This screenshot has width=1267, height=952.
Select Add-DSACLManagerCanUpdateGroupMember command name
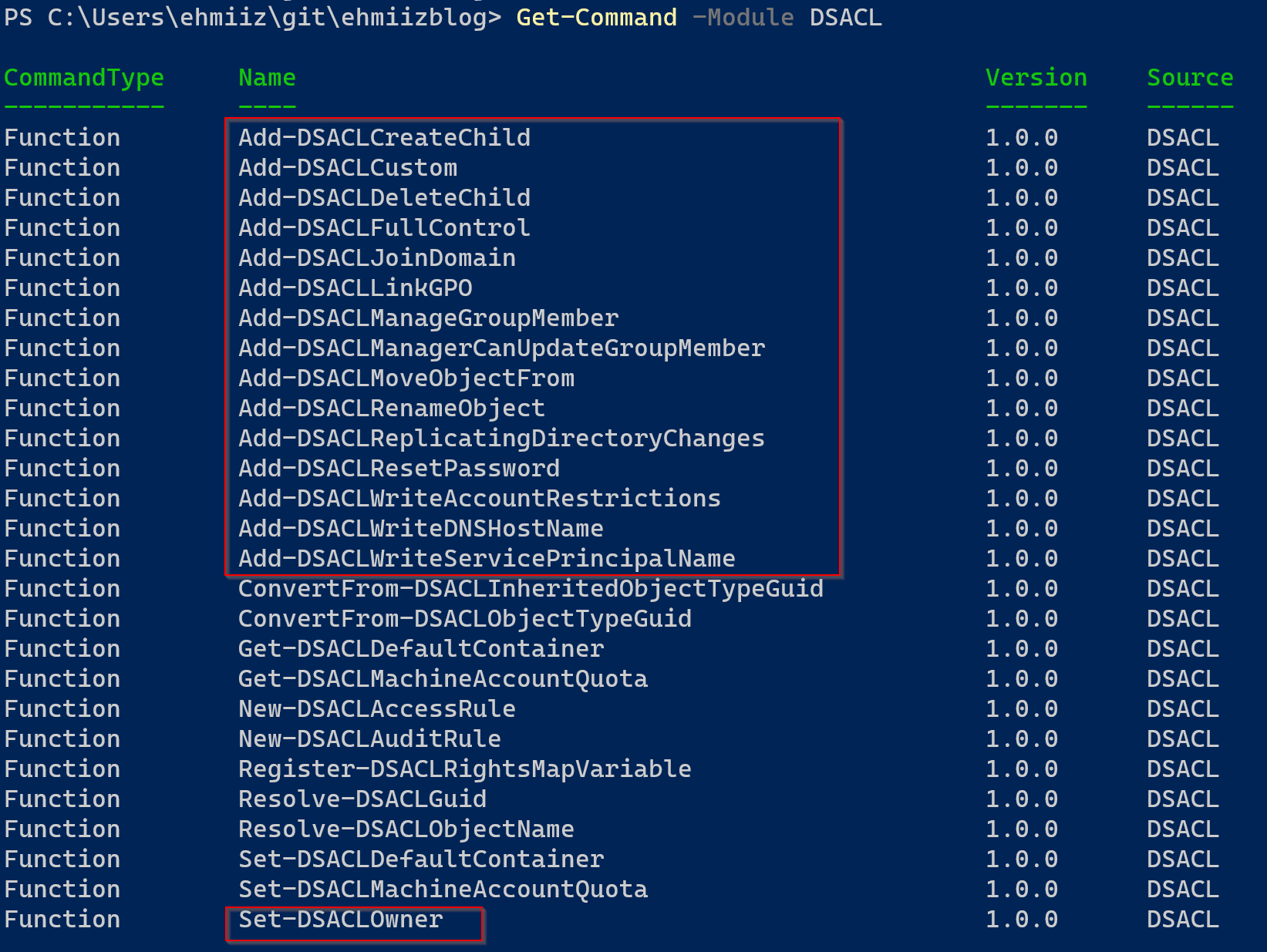coord(501,348)
